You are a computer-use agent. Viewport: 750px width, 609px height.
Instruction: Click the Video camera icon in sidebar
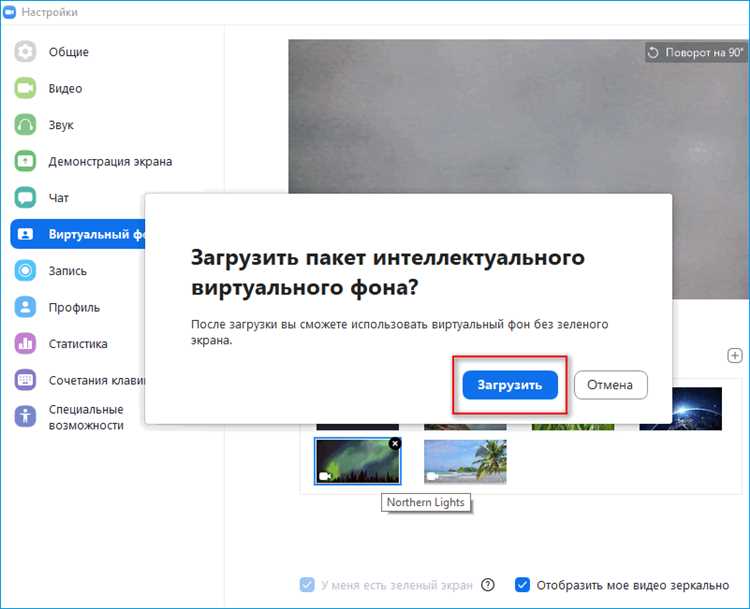coord(25,88)
